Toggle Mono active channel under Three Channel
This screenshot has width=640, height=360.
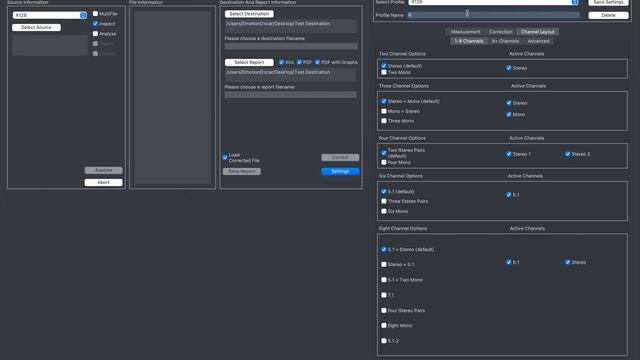click(509, 115)
